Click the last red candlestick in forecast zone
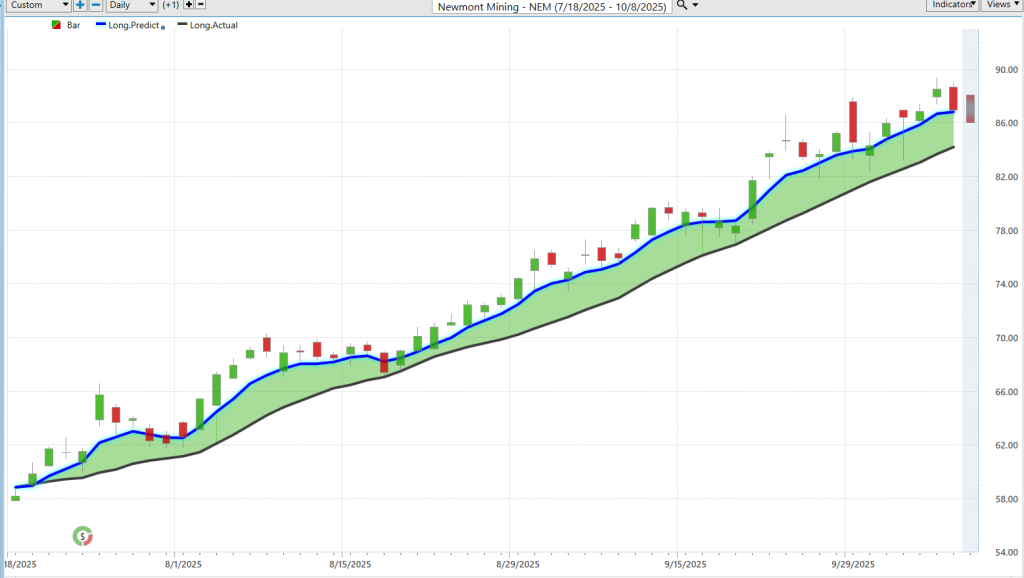The image size is (1024, 578). coord(970,108)
